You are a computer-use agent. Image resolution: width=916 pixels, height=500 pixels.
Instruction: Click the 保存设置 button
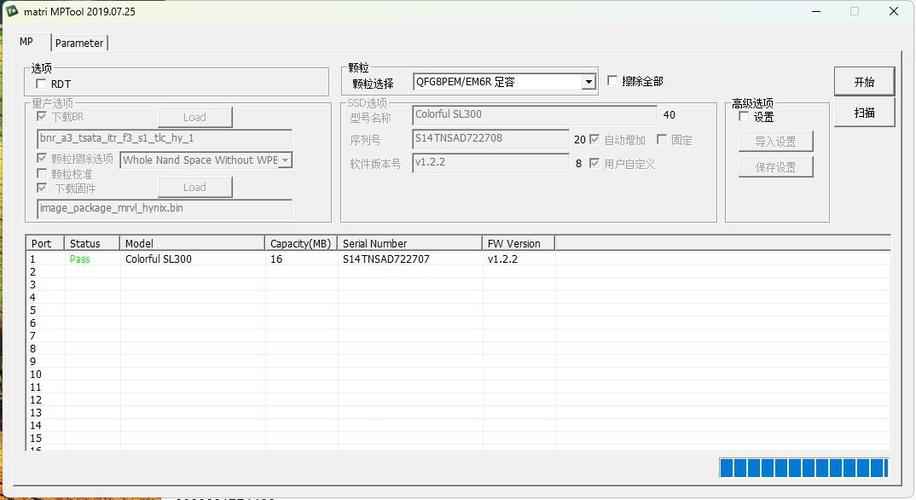(775, 168)
